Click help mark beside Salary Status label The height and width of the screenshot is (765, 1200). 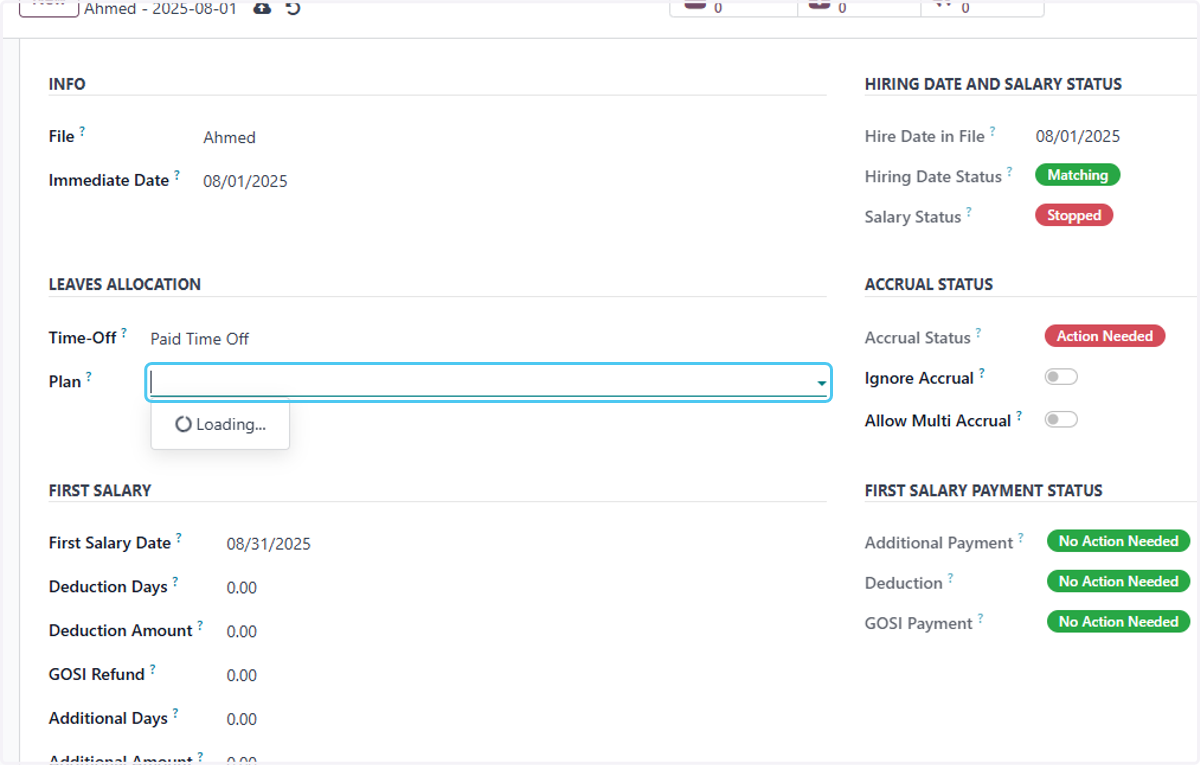coord(969,211)
